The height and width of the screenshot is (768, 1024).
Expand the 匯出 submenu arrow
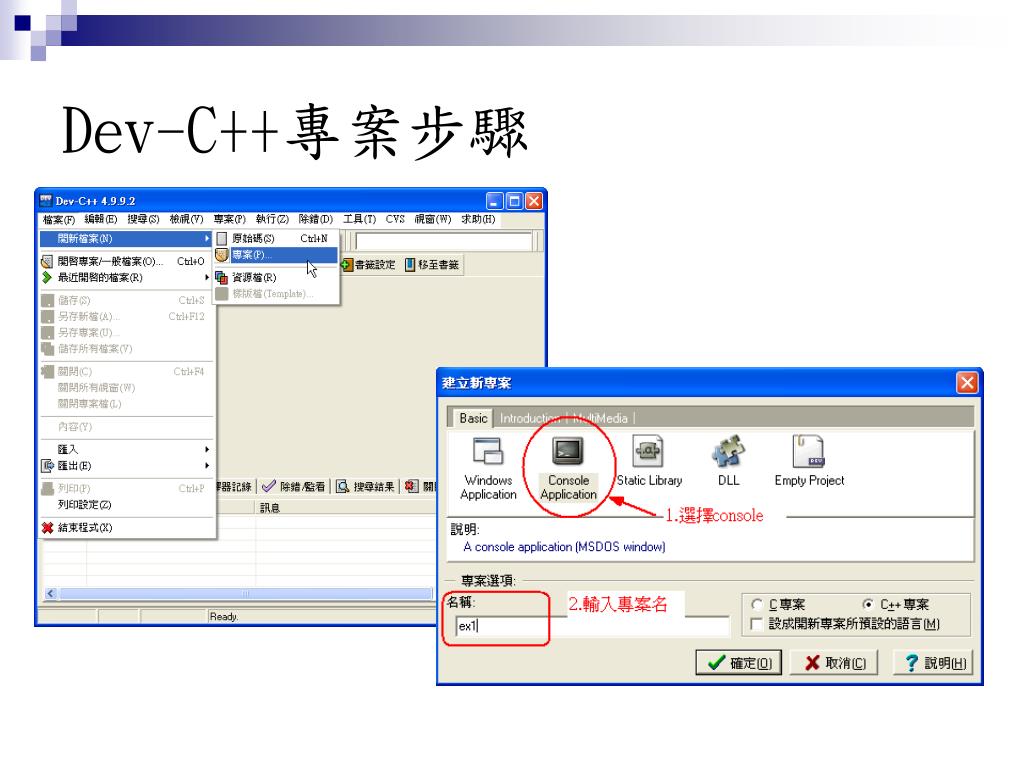[207, 466]
